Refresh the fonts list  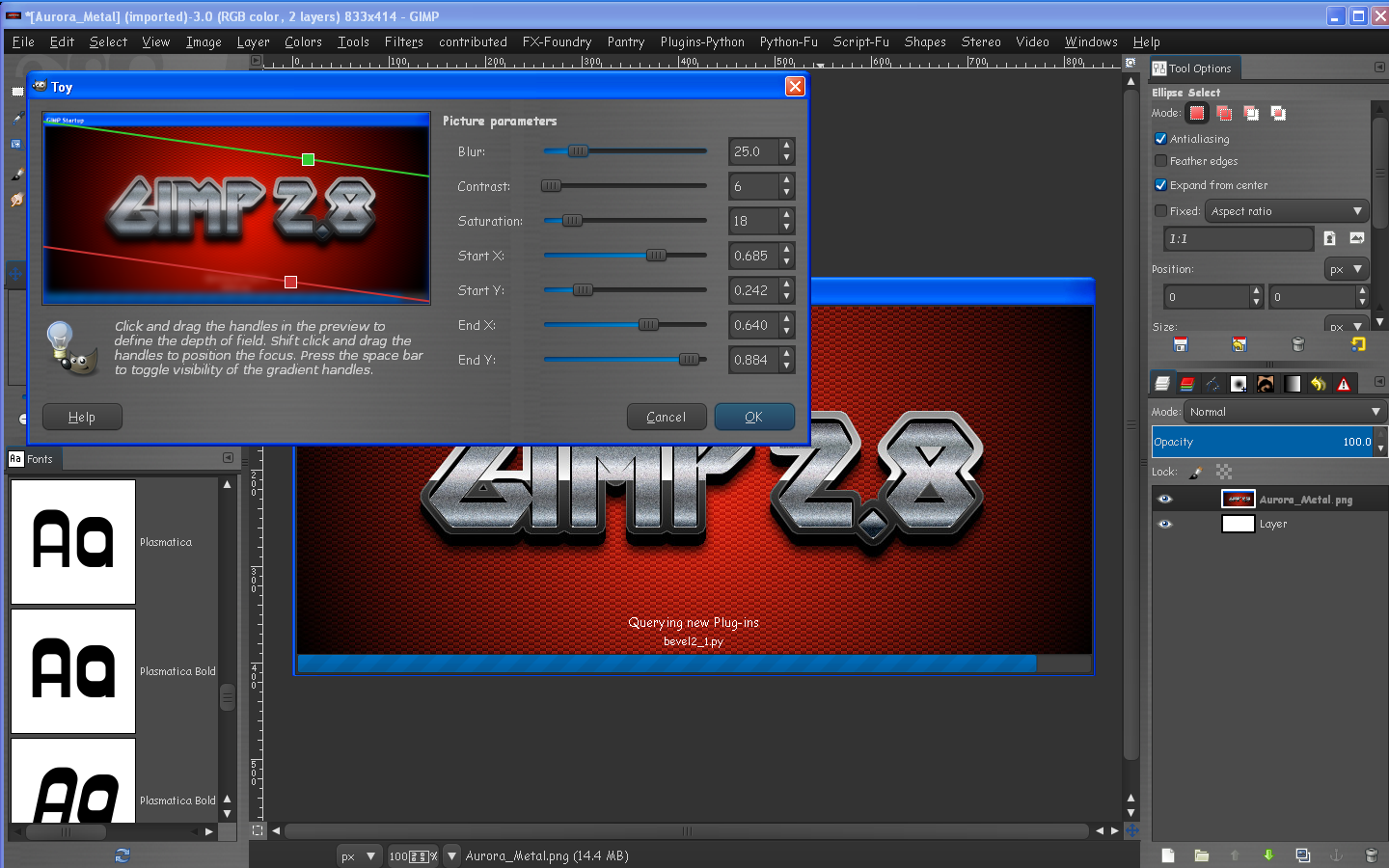coord(123,854)
